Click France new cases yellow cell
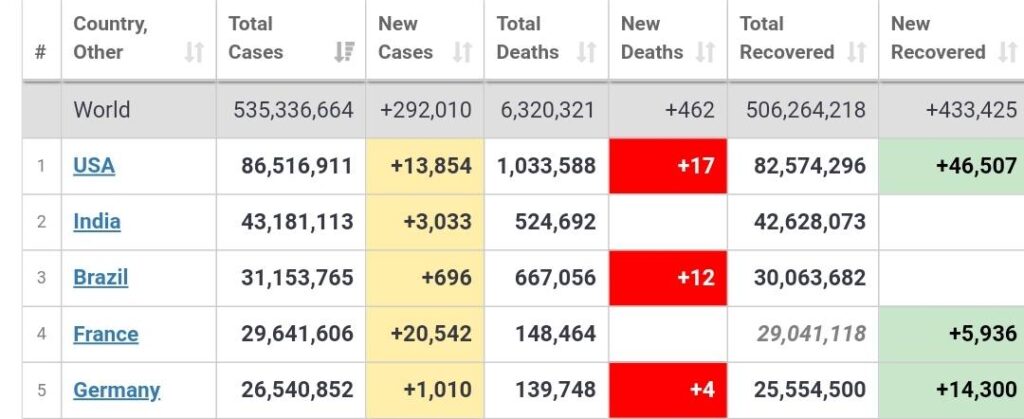The image size is (1024, 419). tap(425, 334)
